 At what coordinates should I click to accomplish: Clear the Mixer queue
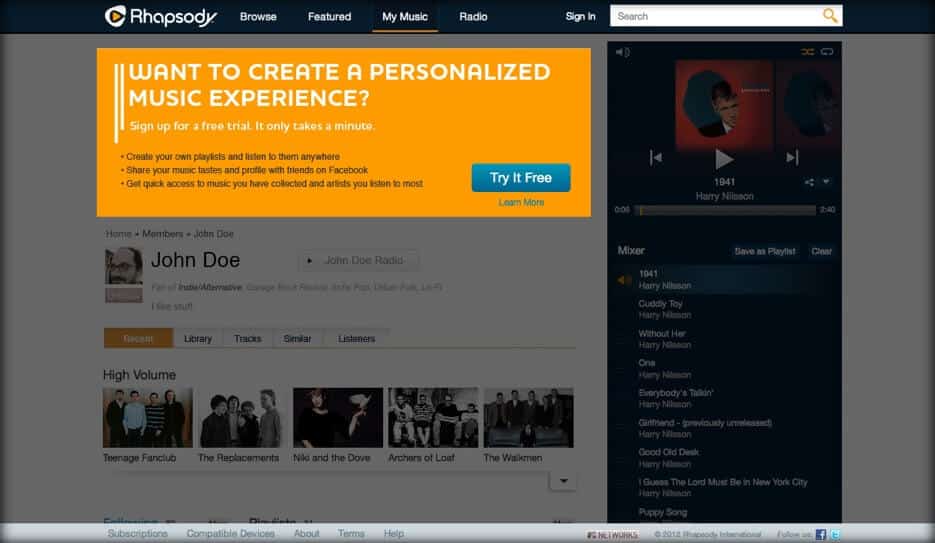coord(821,251)
